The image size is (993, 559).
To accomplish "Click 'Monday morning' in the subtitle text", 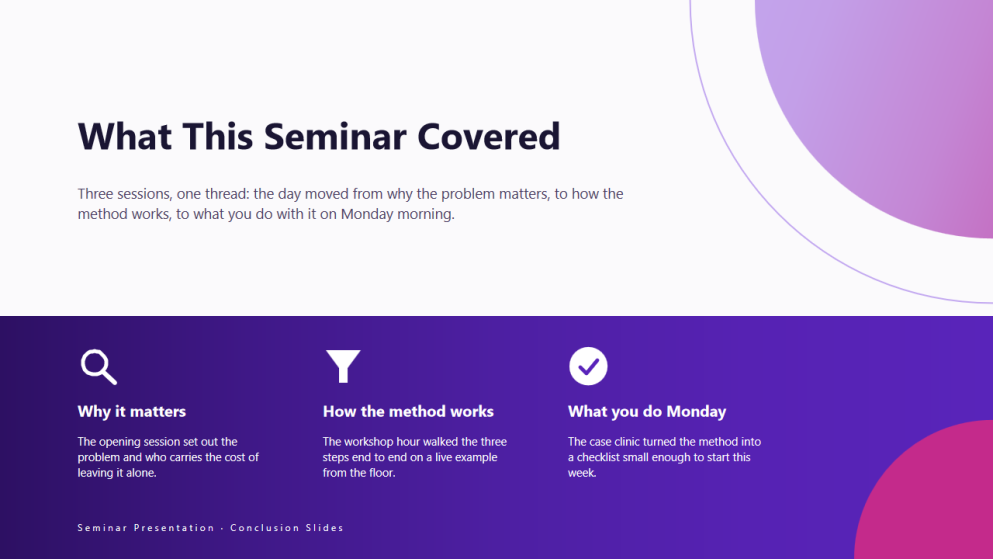I will 397,214.
